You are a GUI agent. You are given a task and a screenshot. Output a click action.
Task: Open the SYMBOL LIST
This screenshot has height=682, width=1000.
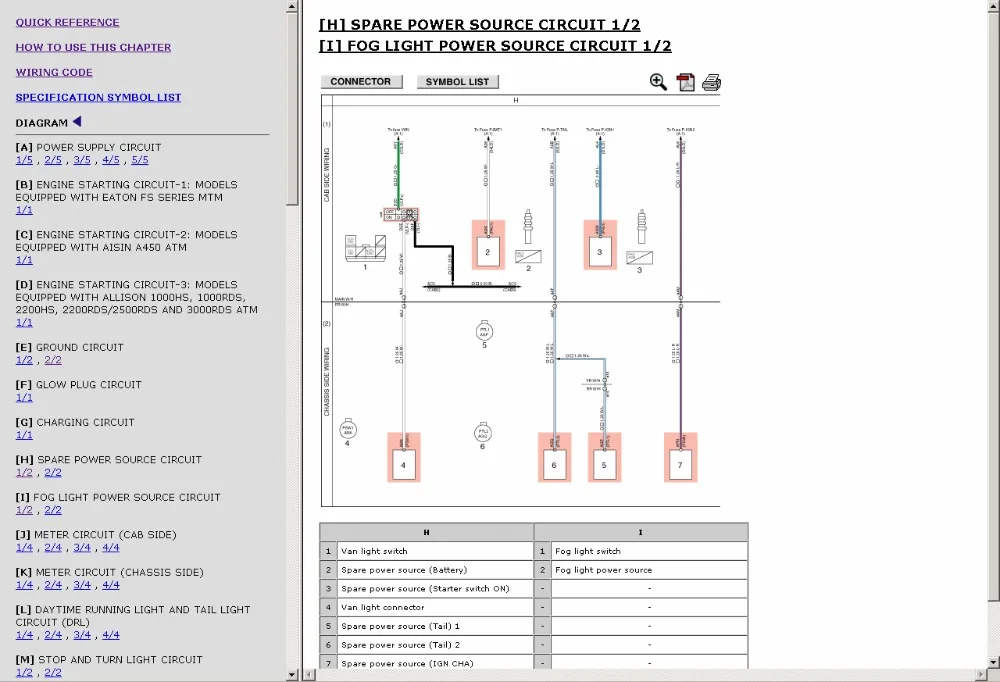tap(457, 81)
